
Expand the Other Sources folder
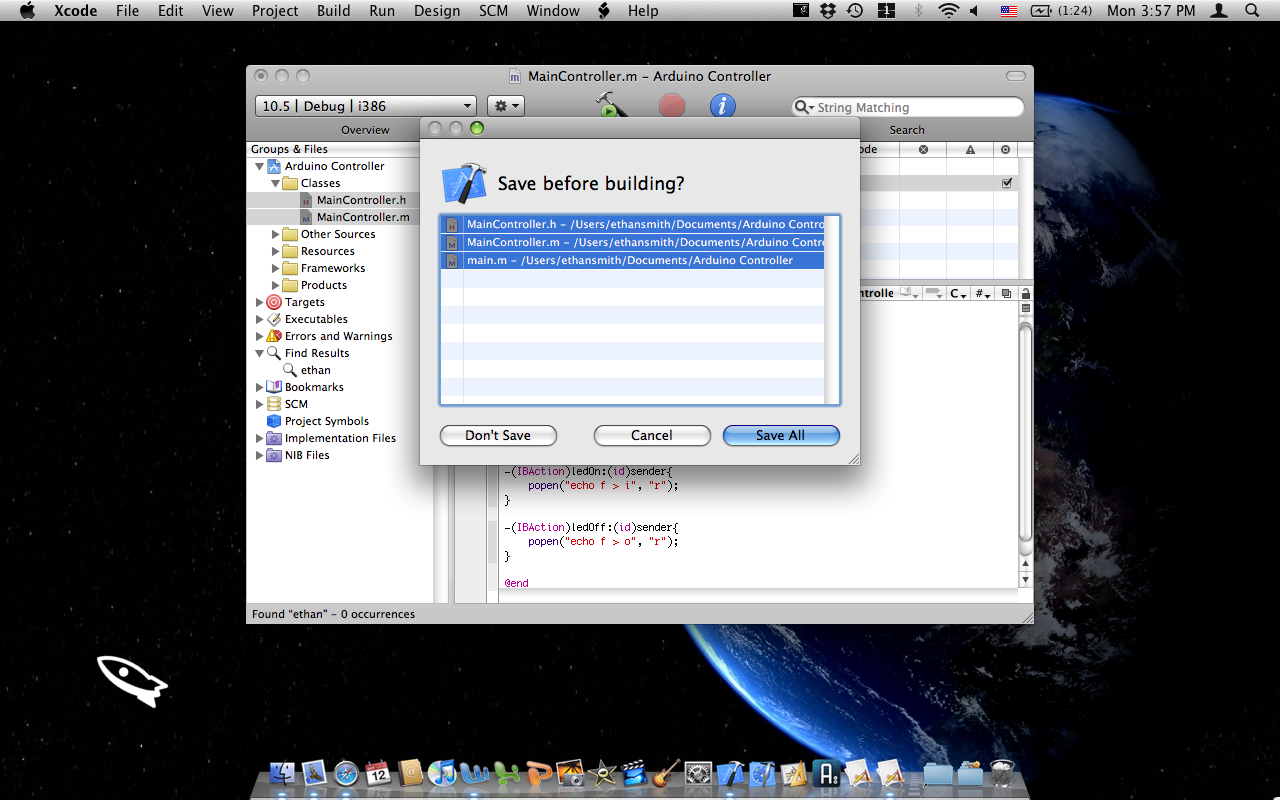tap(276, 234)
